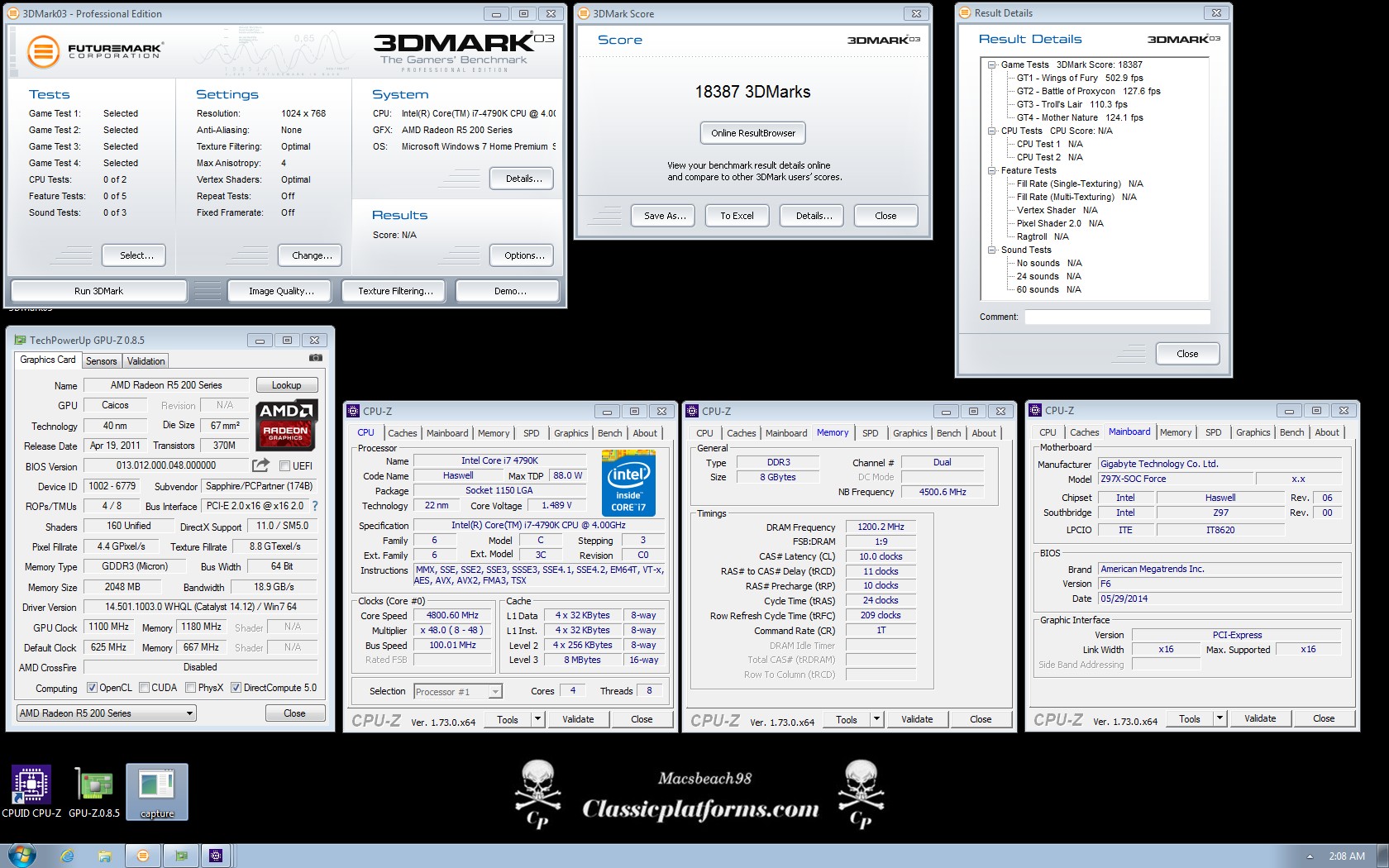The image size is (1389, 868).
Task: Click the title bar icon of the CPU-Z Mainboard window
Action: point(1035,410)
